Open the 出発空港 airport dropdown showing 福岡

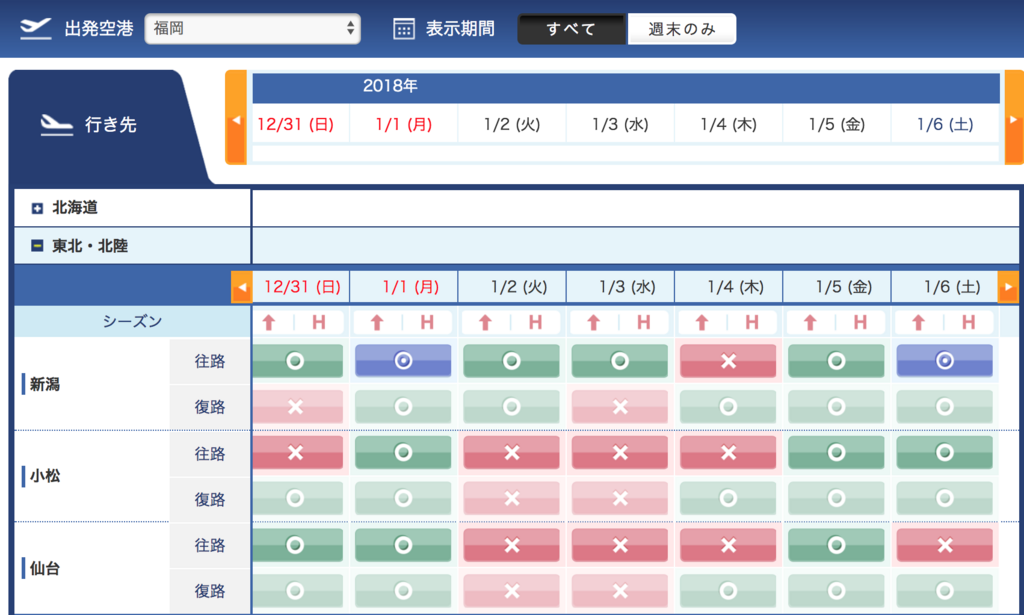coord(252,29)
